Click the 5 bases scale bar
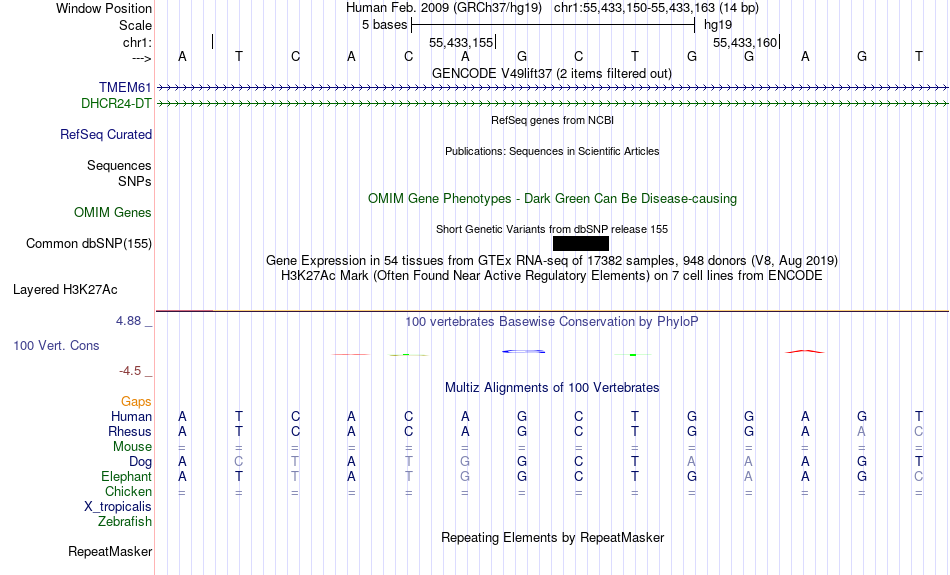The image size is (950, 575). [x=553, y=25]
